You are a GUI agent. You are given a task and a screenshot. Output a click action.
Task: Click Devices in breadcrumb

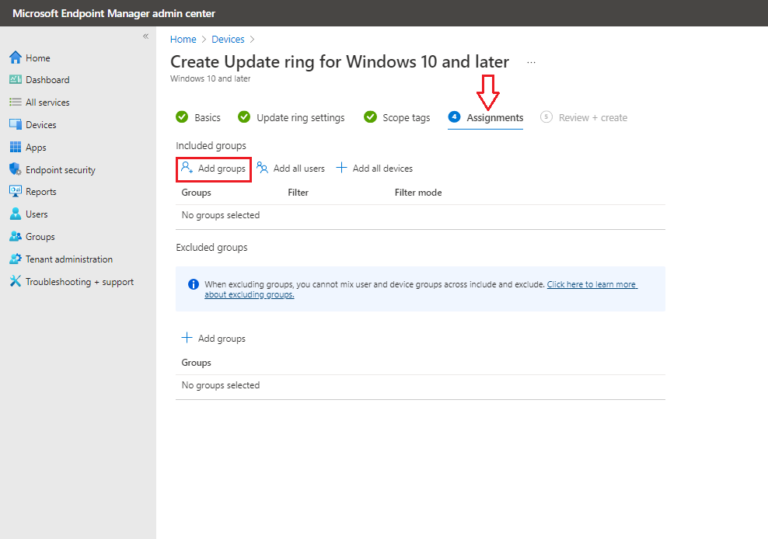click(228, 39)
